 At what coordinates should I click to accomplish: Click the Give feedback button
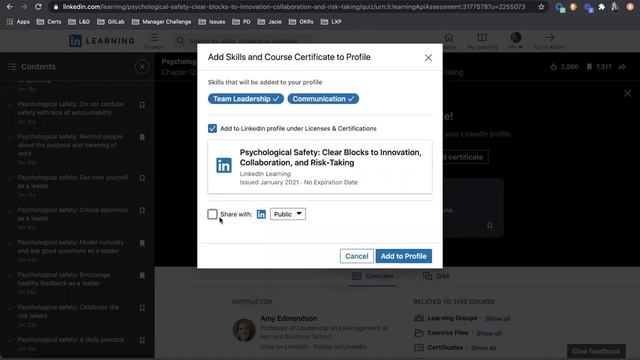pos(596,351)
